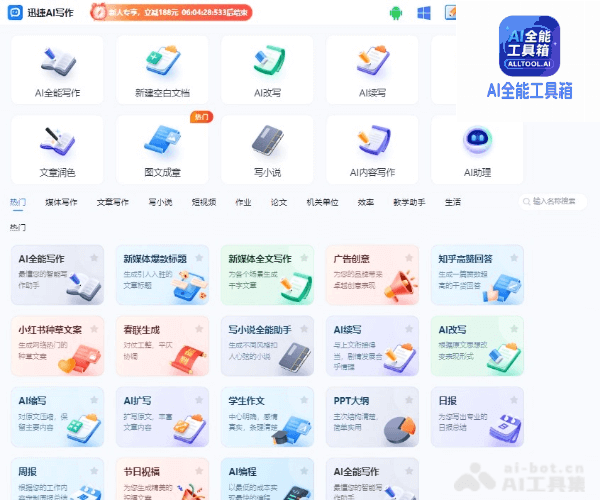Switch to the 媒体写作 tab

click(x=61, y=202)
